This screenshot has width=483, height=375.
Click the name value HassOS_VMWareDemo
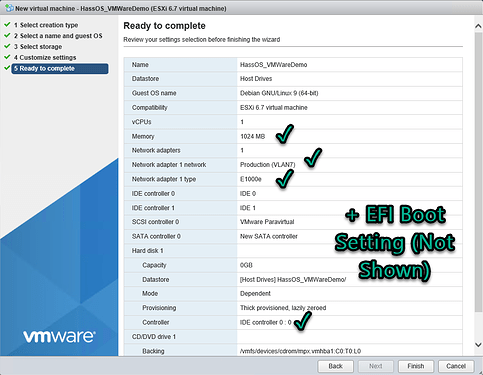[273, 65]
